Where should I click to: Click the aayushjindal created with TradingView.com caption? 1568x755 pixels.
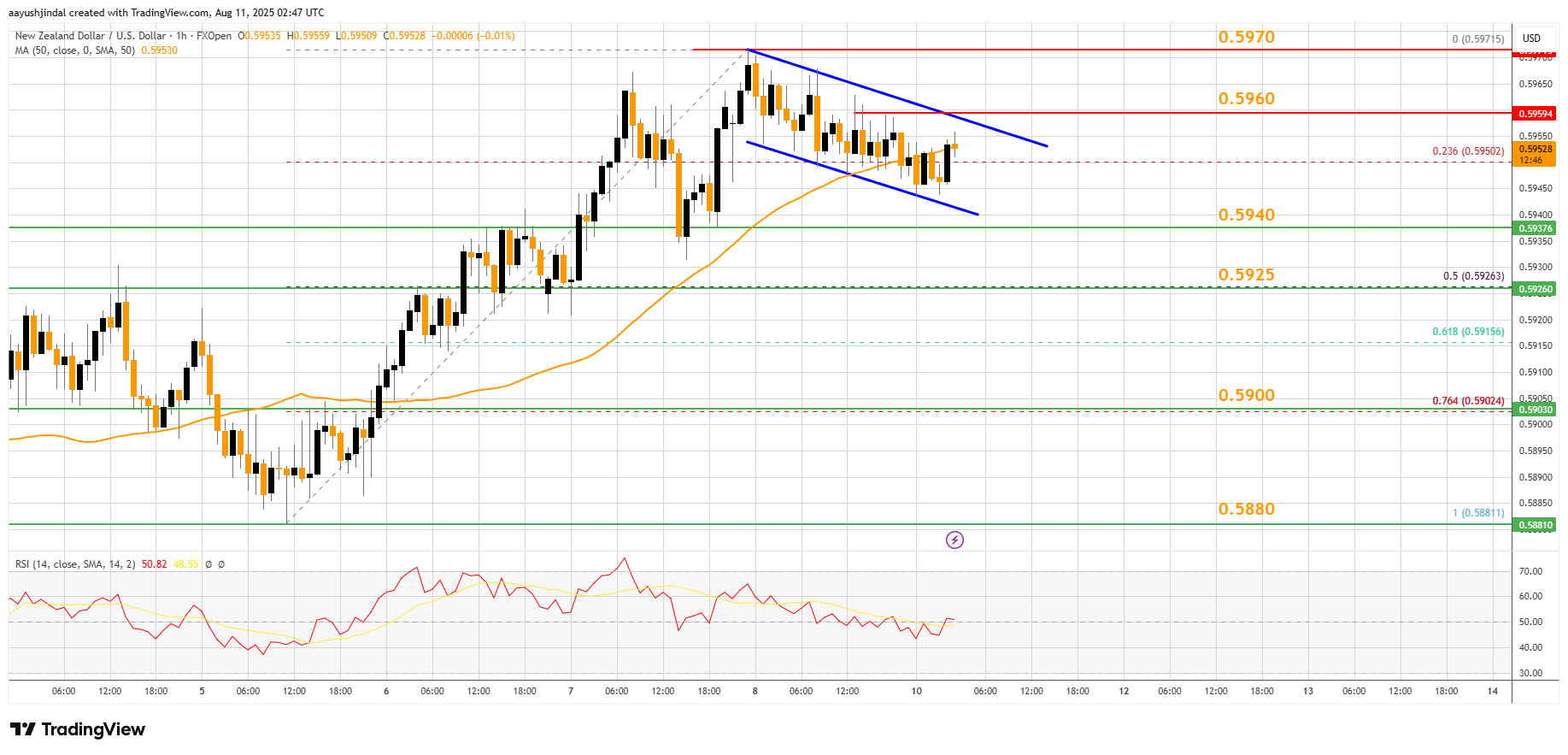[x=167, y=13]
